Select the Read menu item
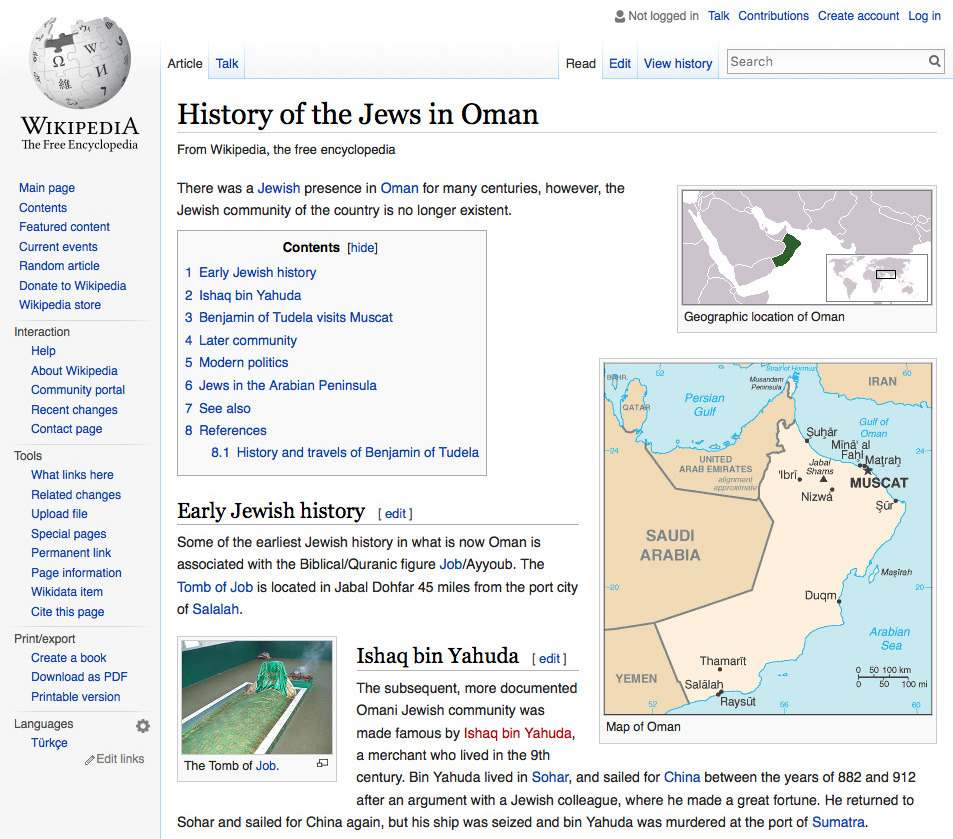 coord(580,63)
